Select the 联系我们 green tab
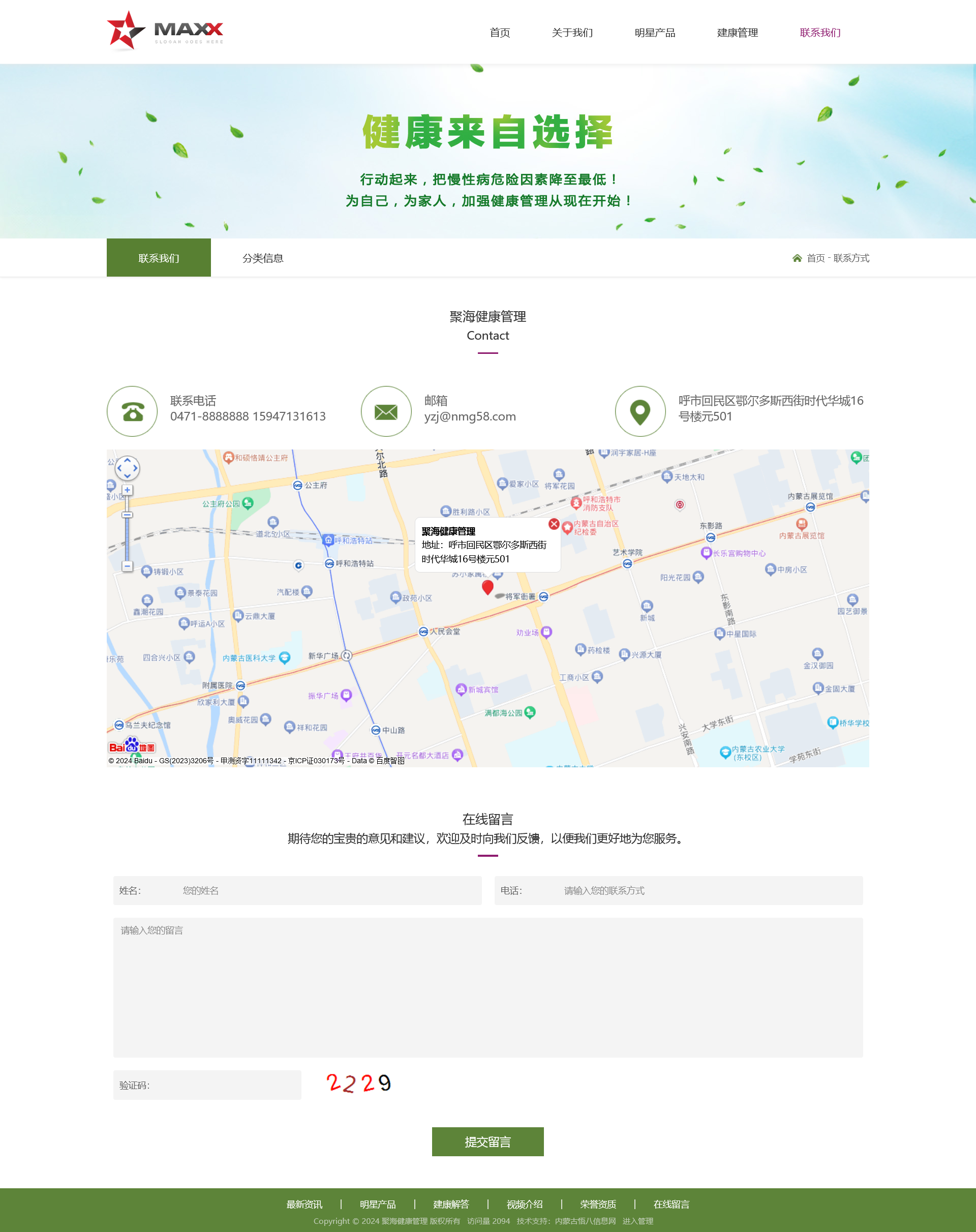976x1232 pixels. coord(158,258)
